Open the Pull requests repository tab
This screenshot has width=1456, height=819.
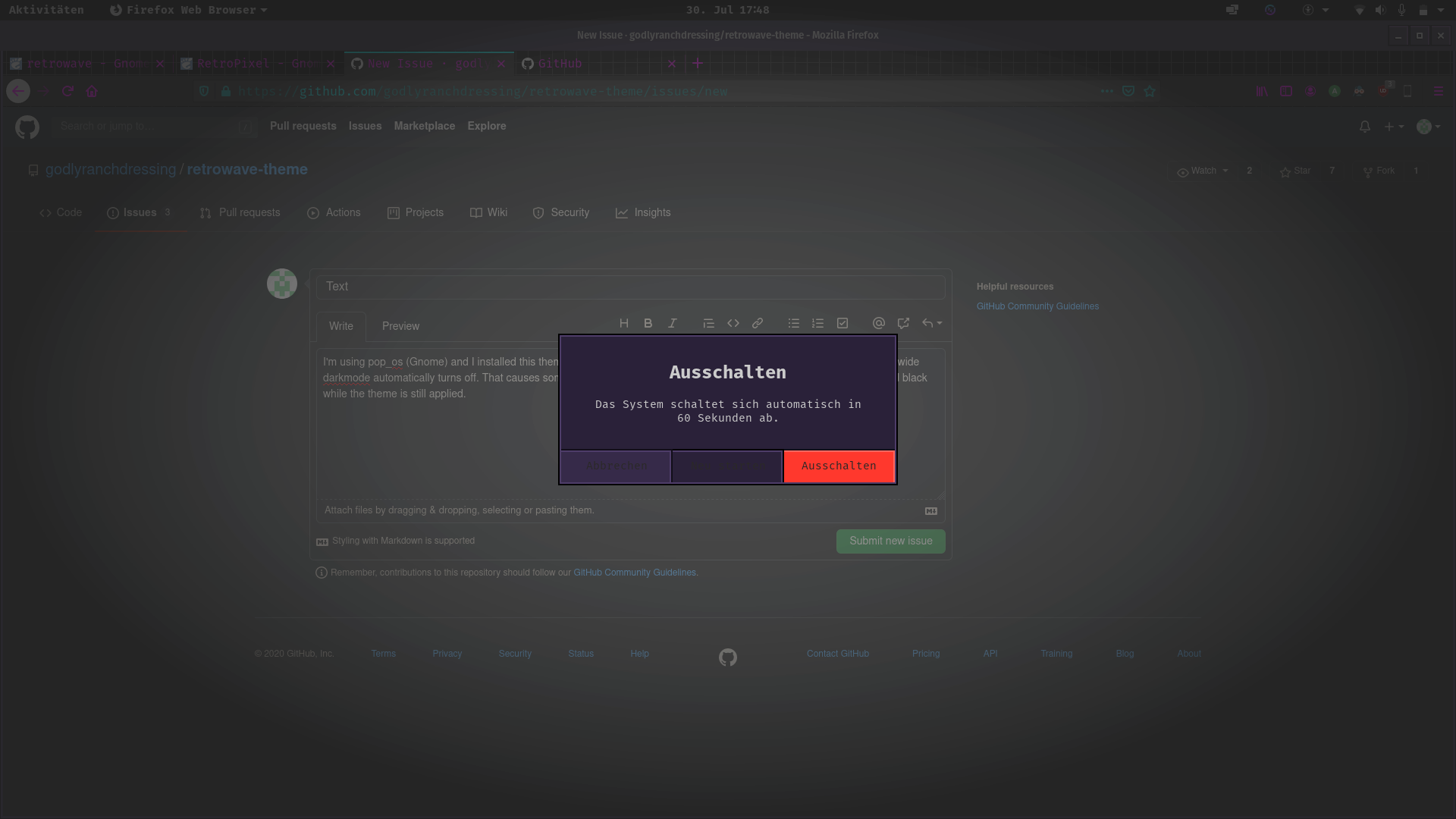240,213
